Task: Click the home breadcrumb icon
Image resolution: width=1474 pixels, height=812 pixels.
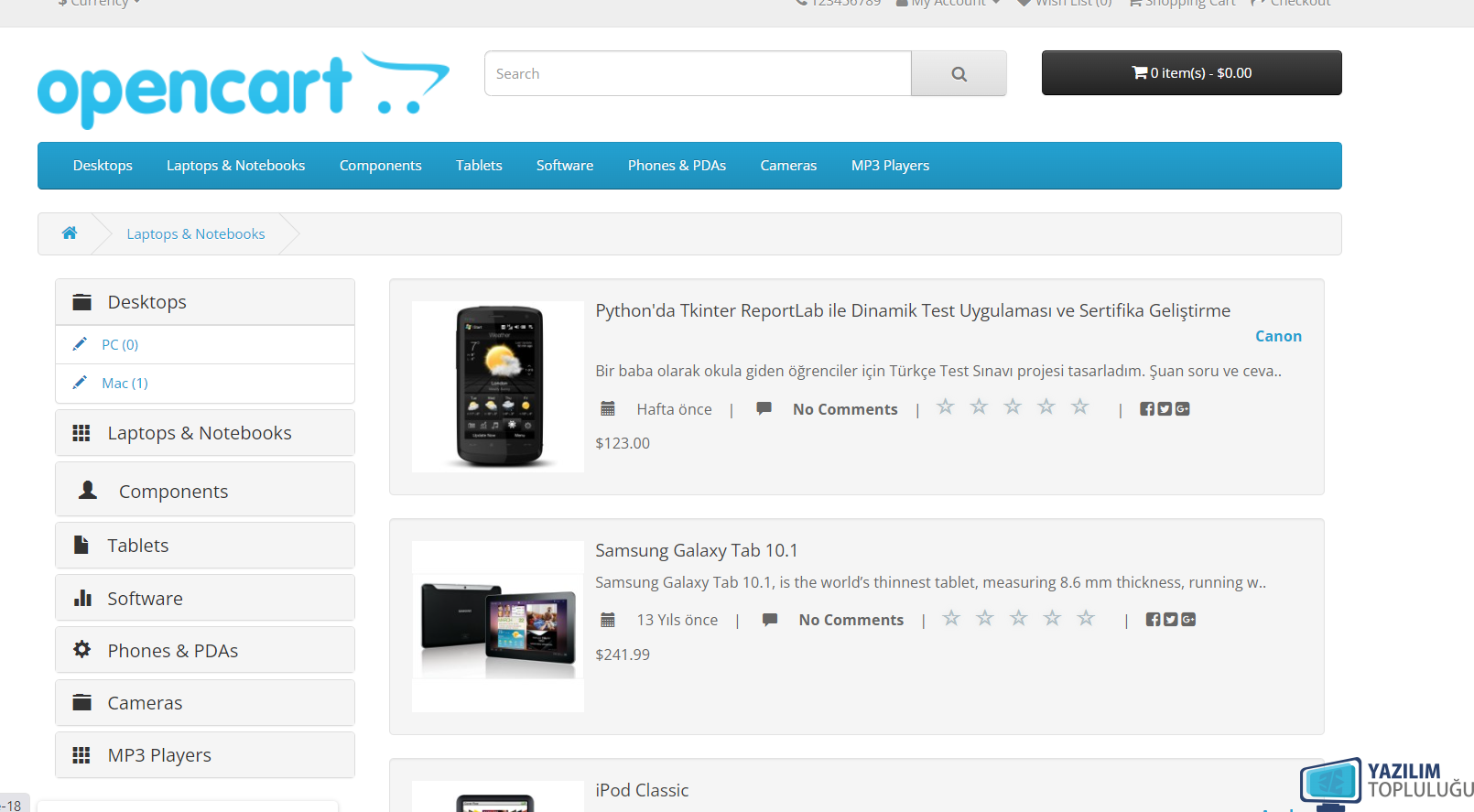Action: [70, 233]
